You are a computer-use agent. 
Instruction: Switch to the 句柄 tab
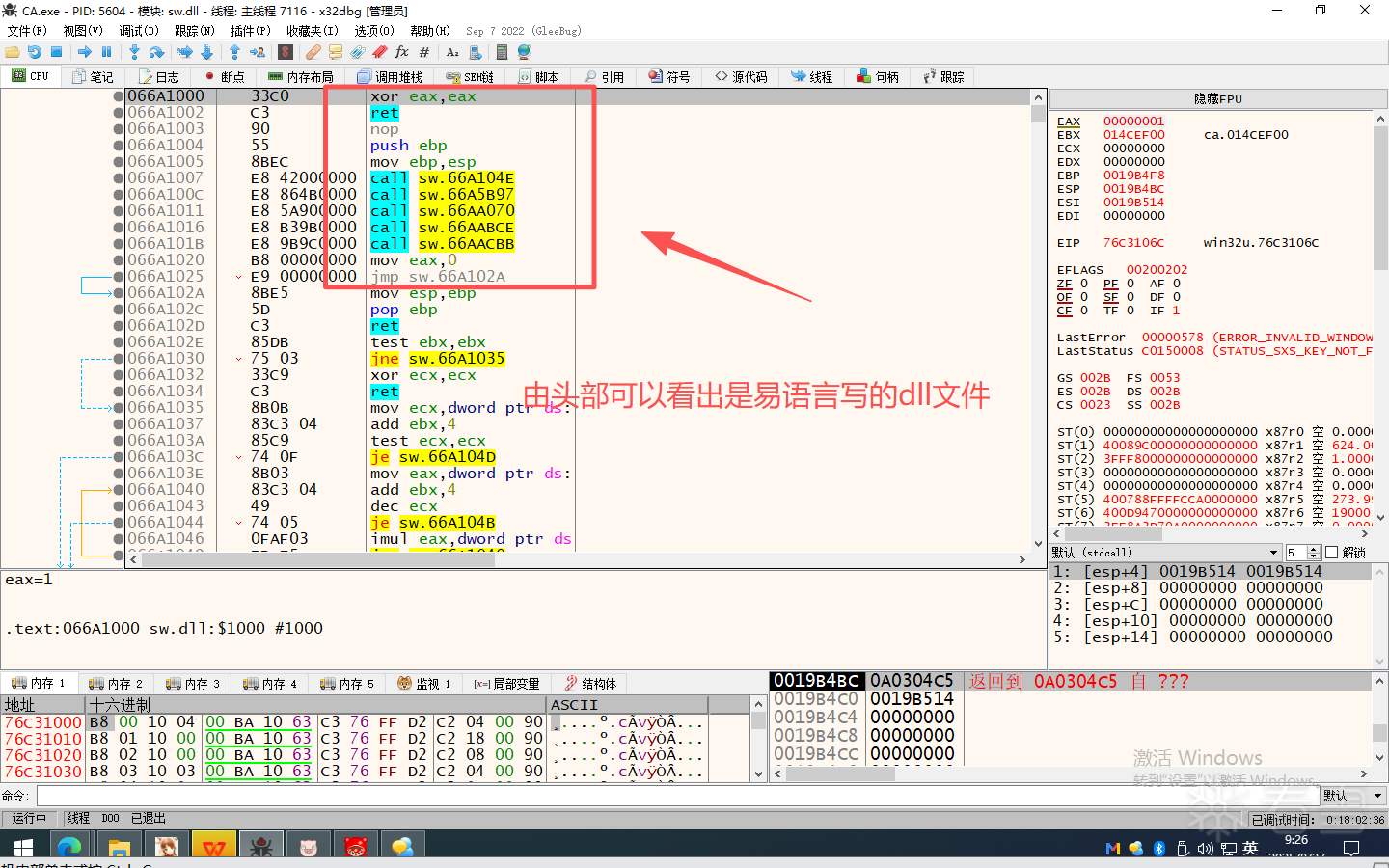[878, 77]
